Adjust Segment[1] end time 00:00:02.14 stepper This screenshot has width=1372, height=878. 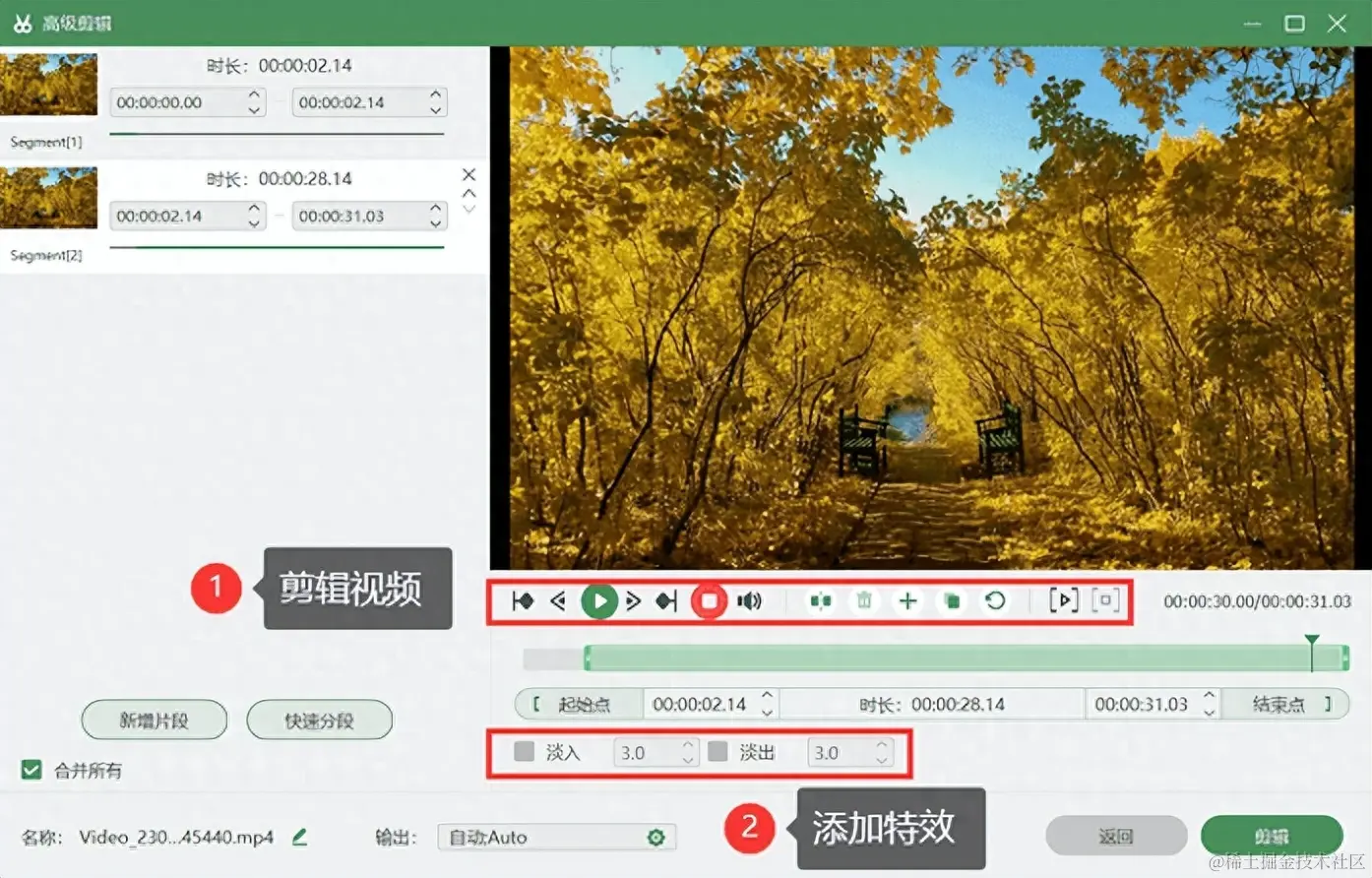pos(436,102)
